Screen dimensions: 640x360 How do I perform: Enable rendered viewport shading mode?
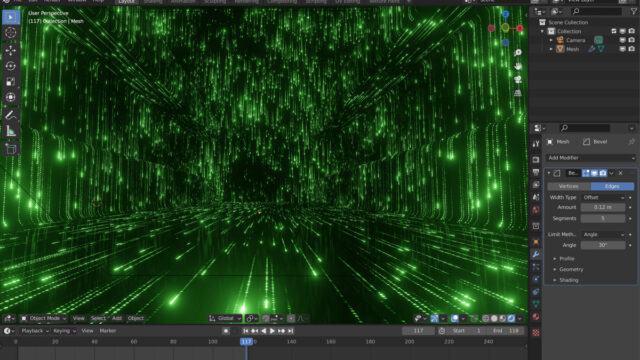511,318
